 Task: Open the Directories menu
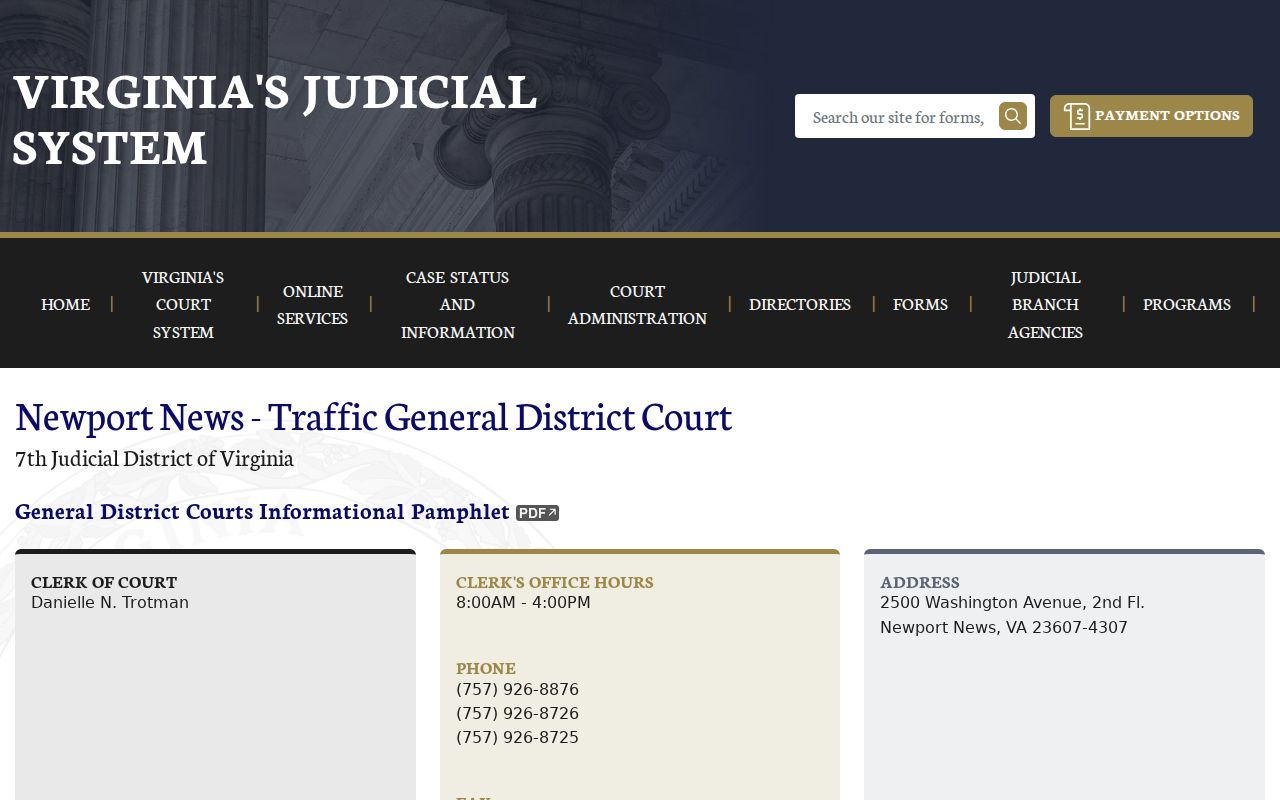(x=800, y=304)
